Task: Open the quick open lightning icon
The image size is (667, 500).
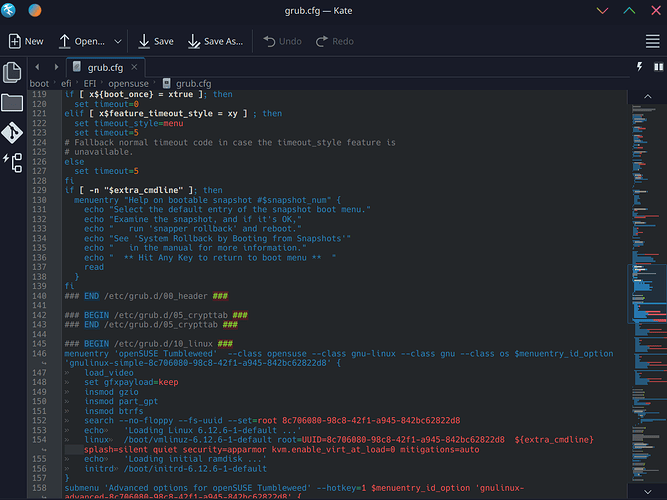Action: click(x=639, y=67)
